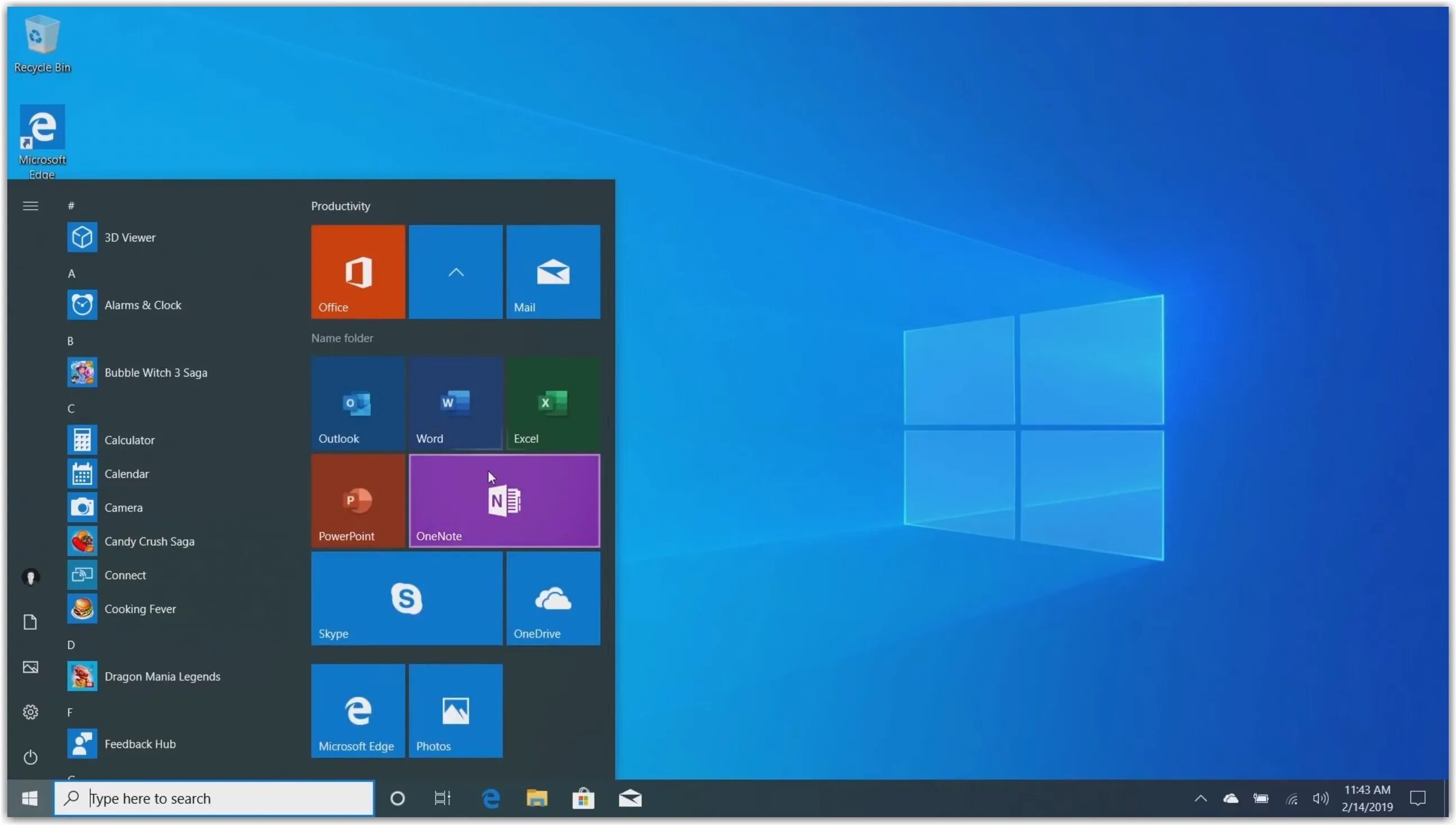Open the Excel app
The width and height of the screenshot is (1456, 825).
point(553,401)
